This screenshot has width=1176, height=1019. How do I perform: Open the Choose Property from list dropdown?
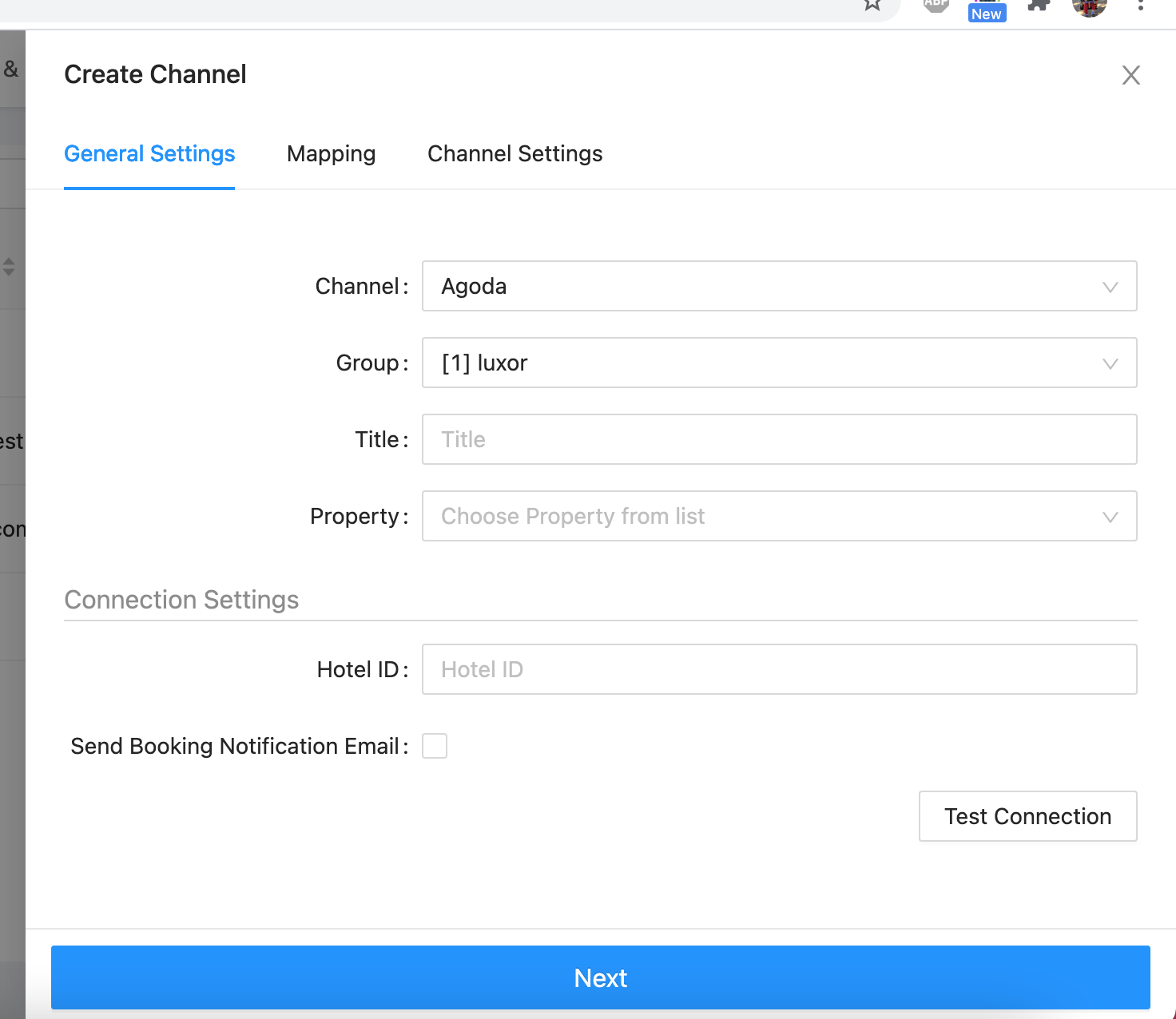tap(779, 516)
